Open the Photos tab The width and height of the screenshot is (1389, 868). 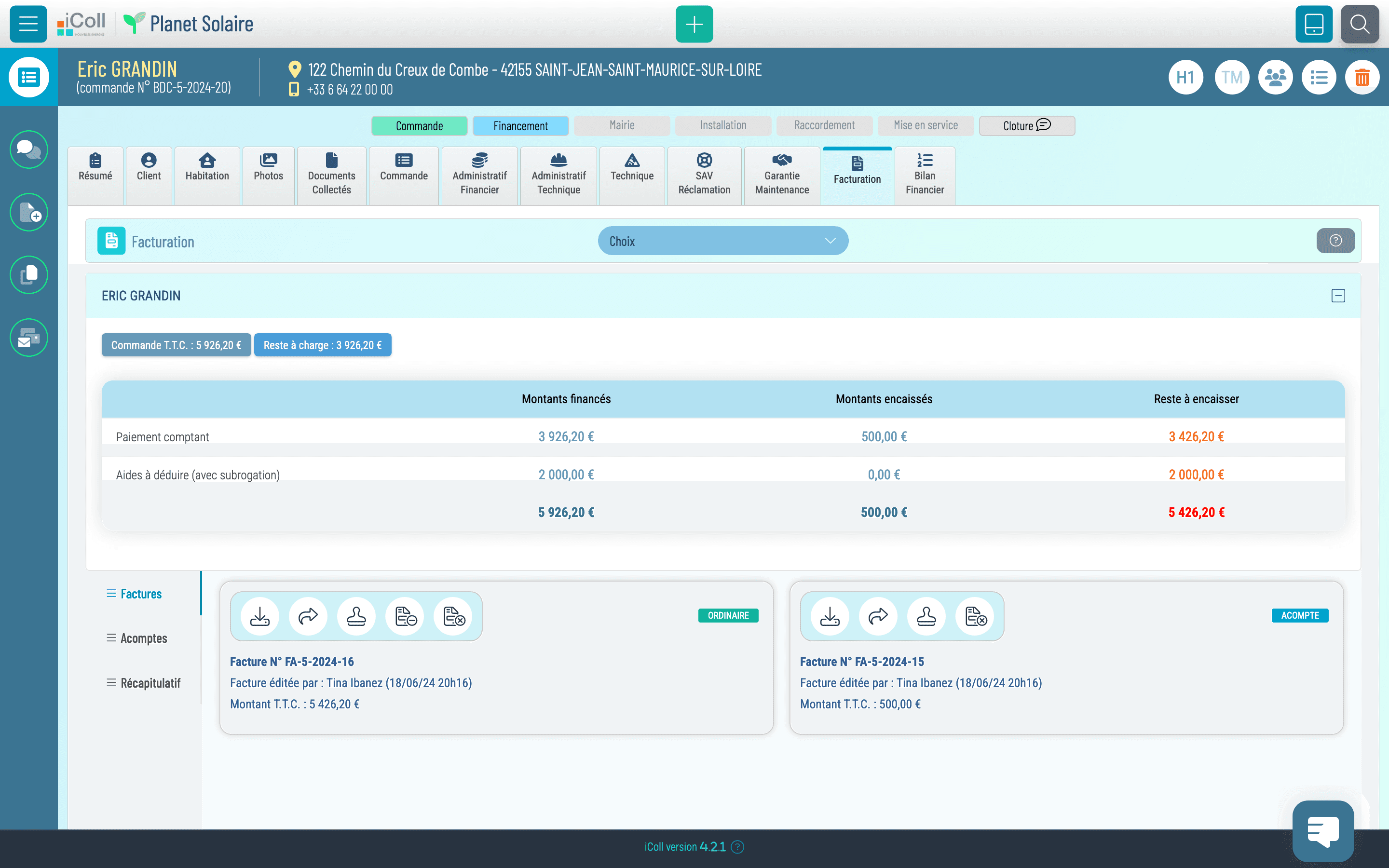pyautogui.click(x=269, y=175)
